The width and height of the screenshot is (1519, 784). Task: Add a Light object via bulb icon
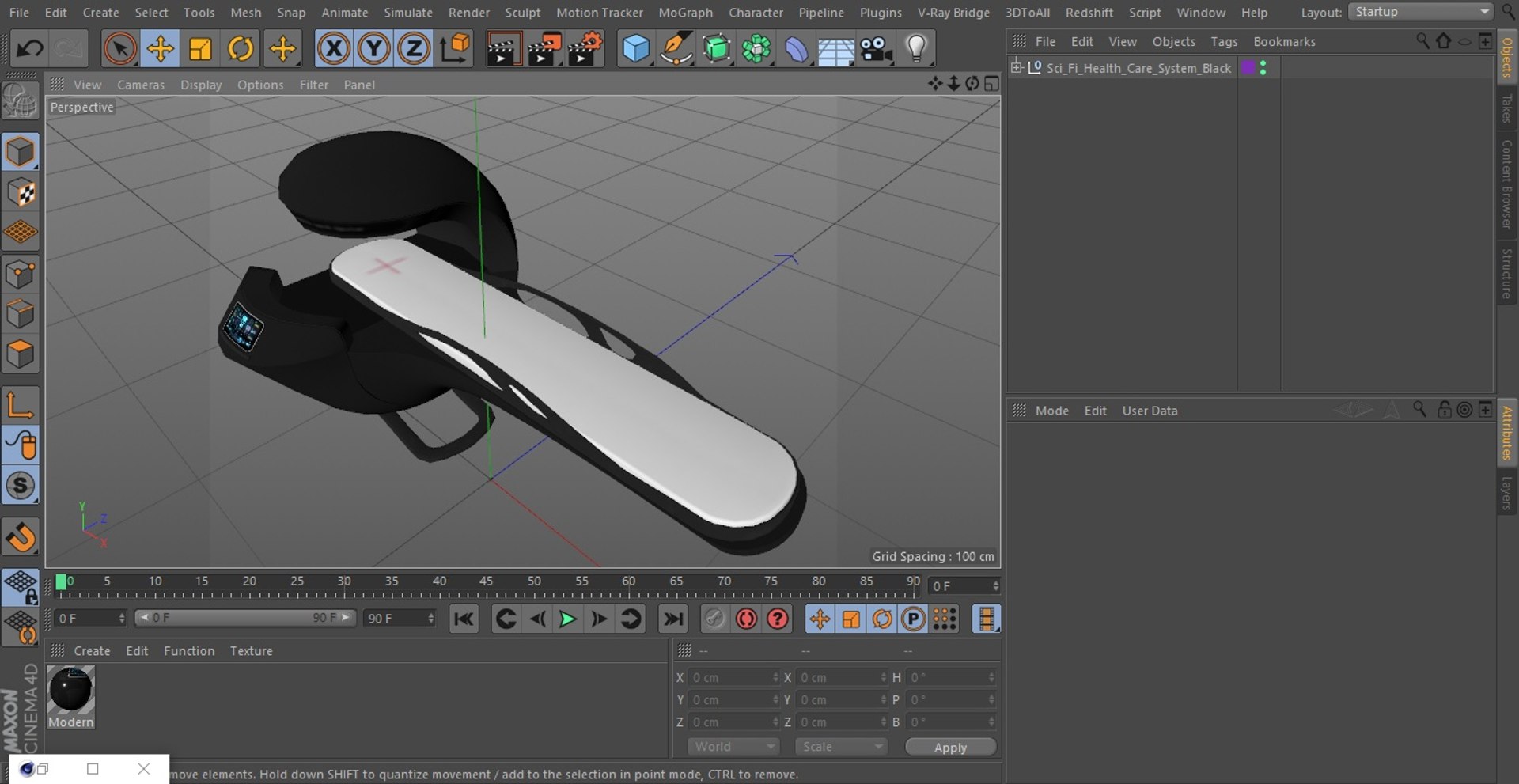916,49
